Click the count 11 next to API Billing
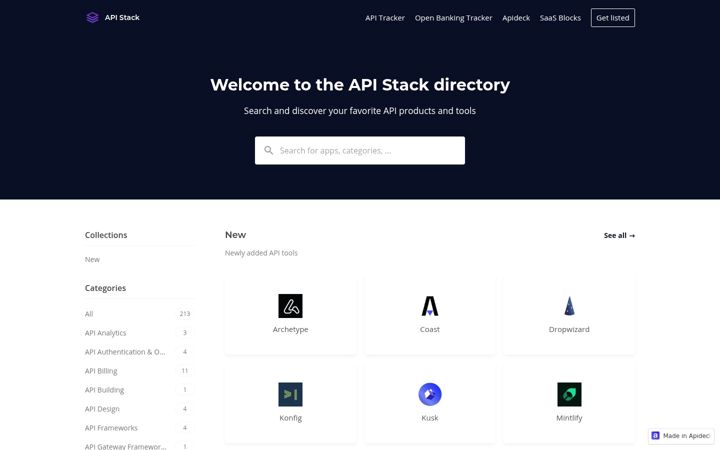The width and height of the screenshot is (720, 450). pos(185,371)
